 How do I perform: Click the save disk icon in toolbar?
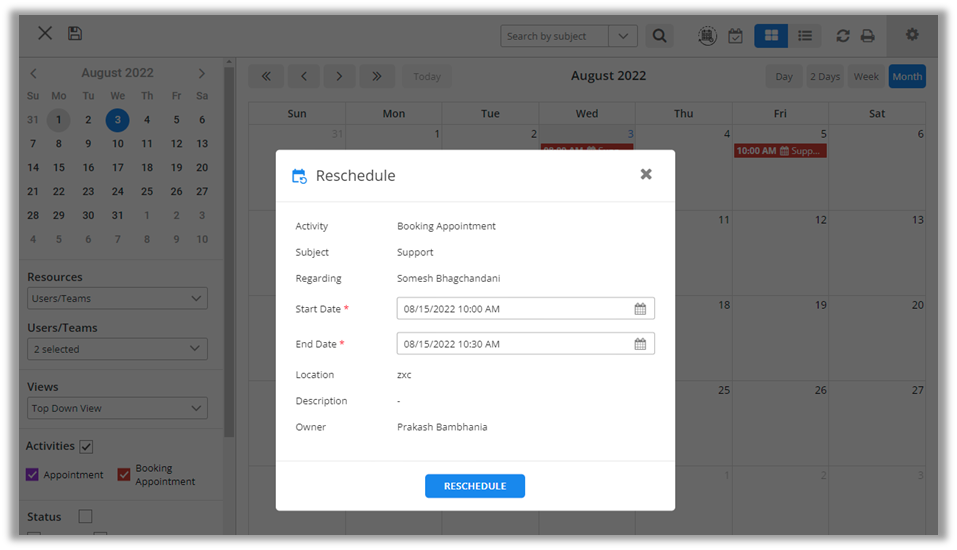(x=75, y=33)
